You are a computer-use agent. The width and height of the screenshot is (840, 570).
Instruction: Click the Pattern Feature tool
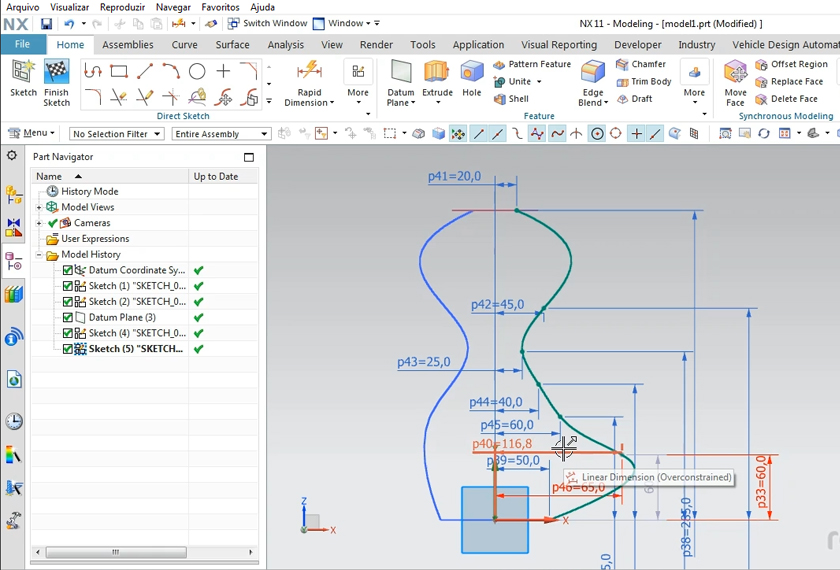[x=532, y=64]
